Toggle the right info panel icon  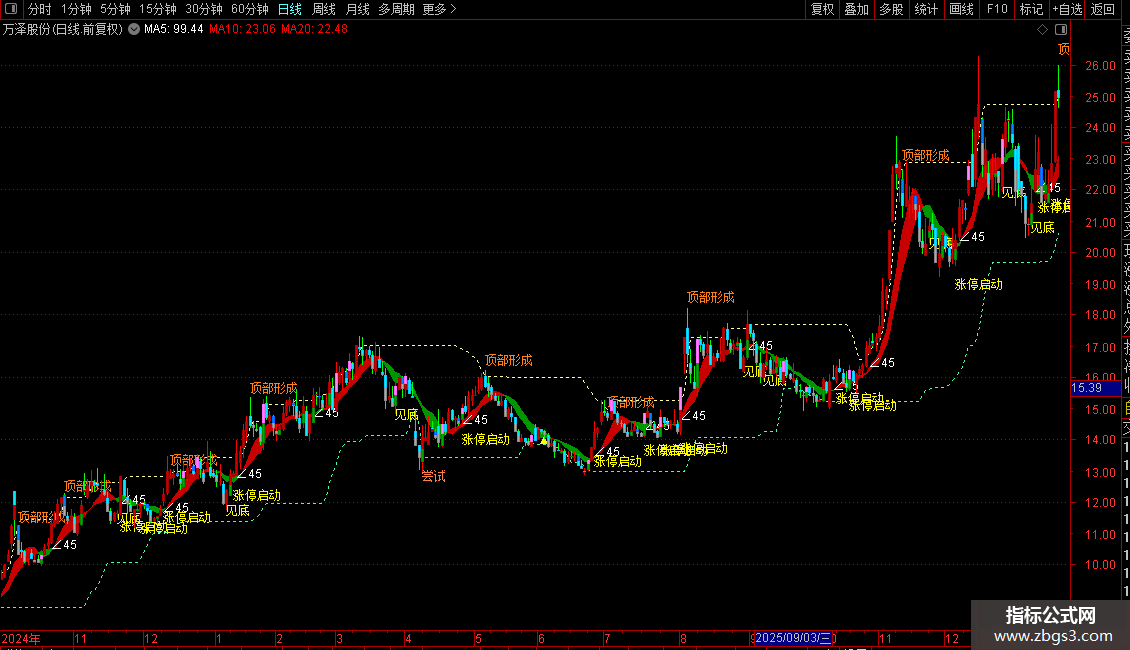tap(1061, 30)
